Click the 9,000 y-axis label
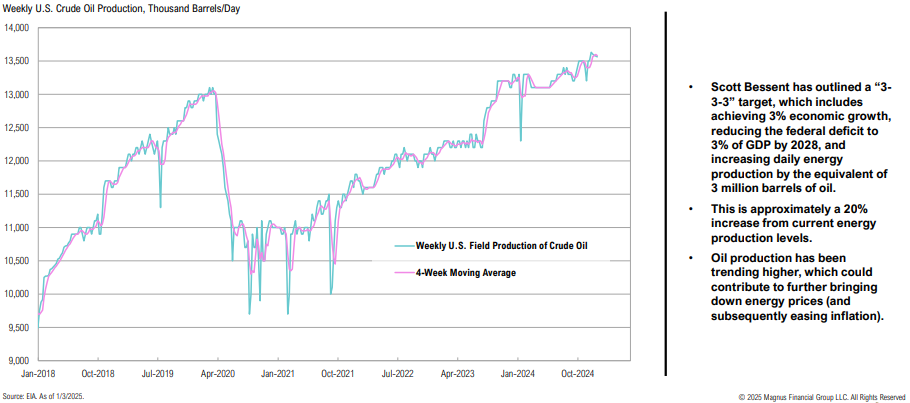Image resolution: width=910 pixels, height=403 pixels. point(19,360)
